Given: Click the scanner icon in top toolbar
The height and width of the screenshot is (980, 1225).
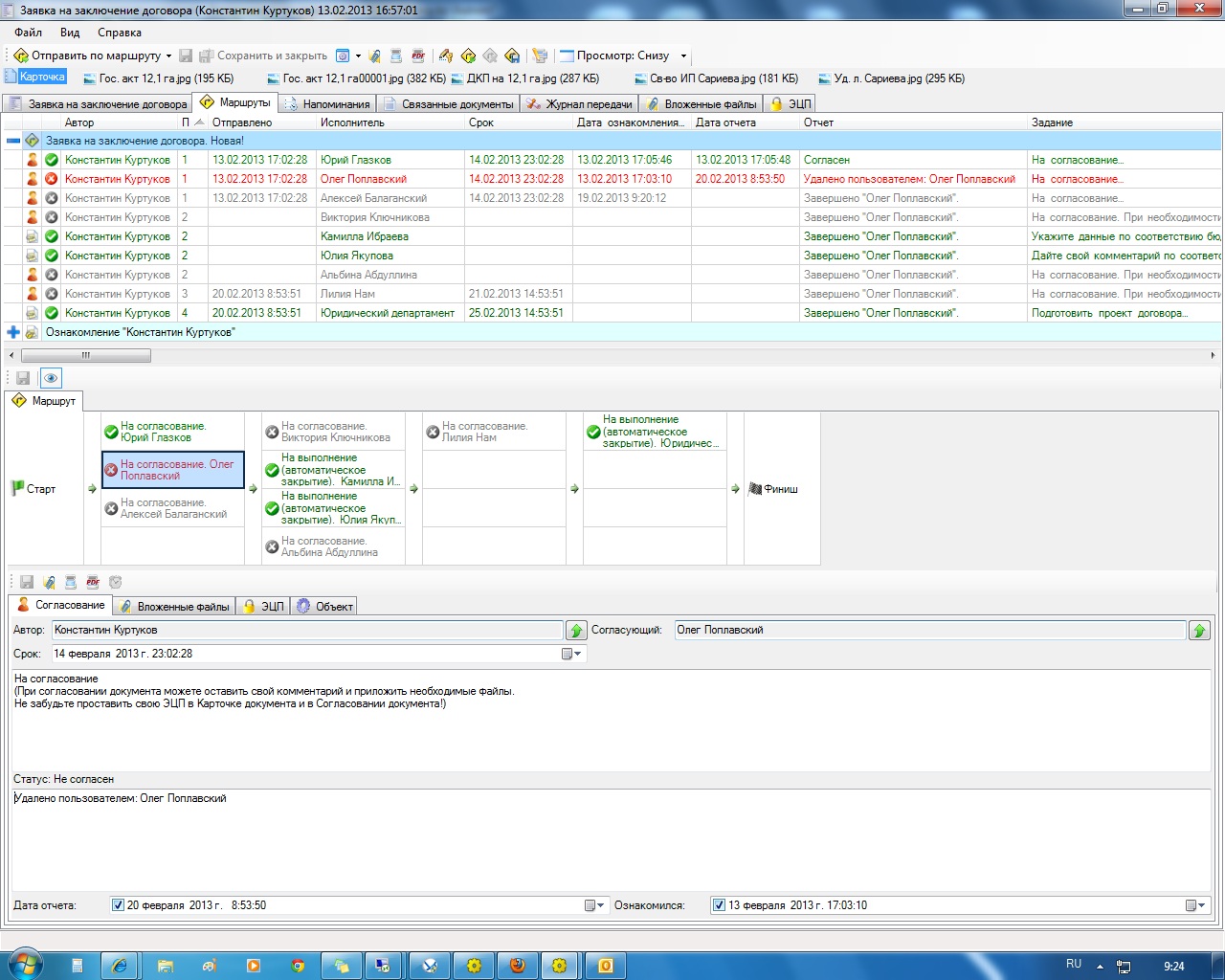Looking at the screenshot, I should [395, 56].
